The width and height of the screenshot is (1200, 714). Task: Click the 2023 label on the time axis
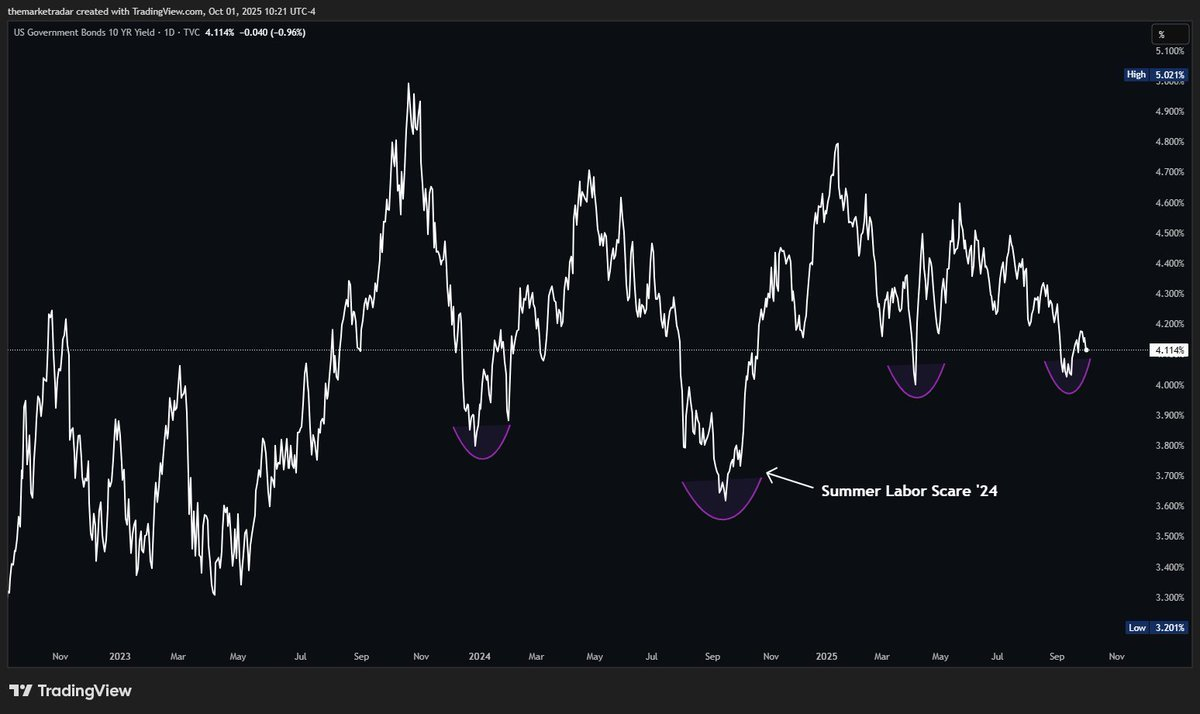tap(120, 657)
